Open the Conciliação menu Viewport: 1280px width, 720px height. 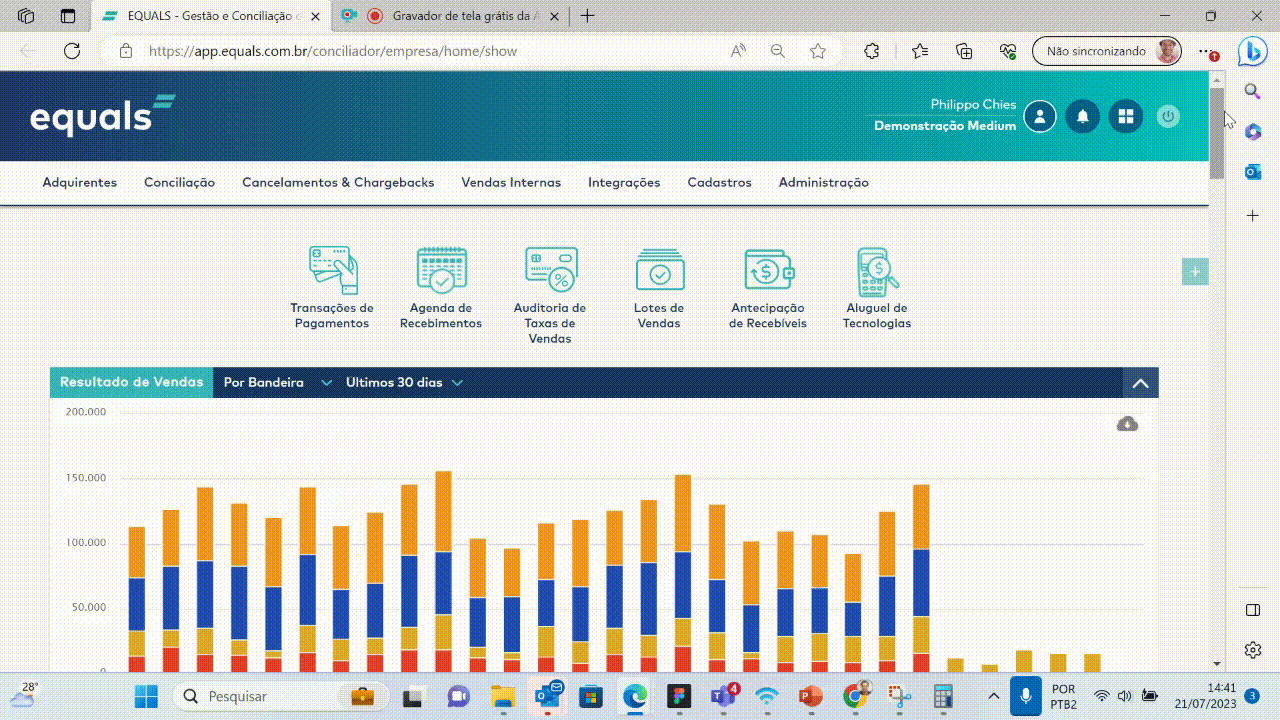click(x=179, y=183)
